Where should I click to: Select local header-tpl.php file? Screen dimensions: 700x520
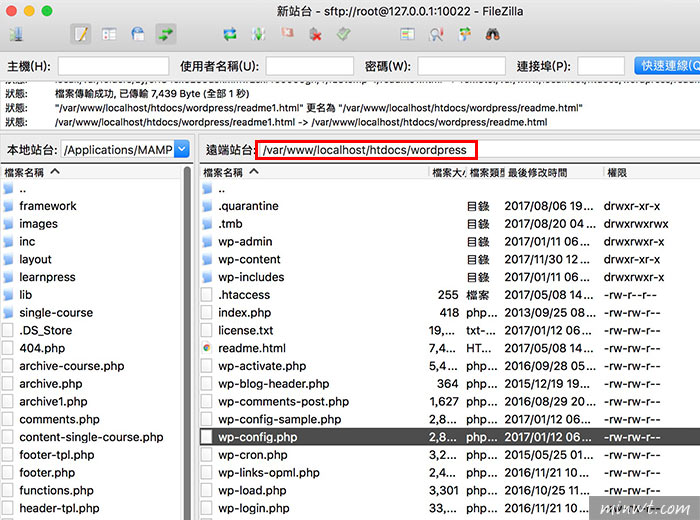pos(59,508)
